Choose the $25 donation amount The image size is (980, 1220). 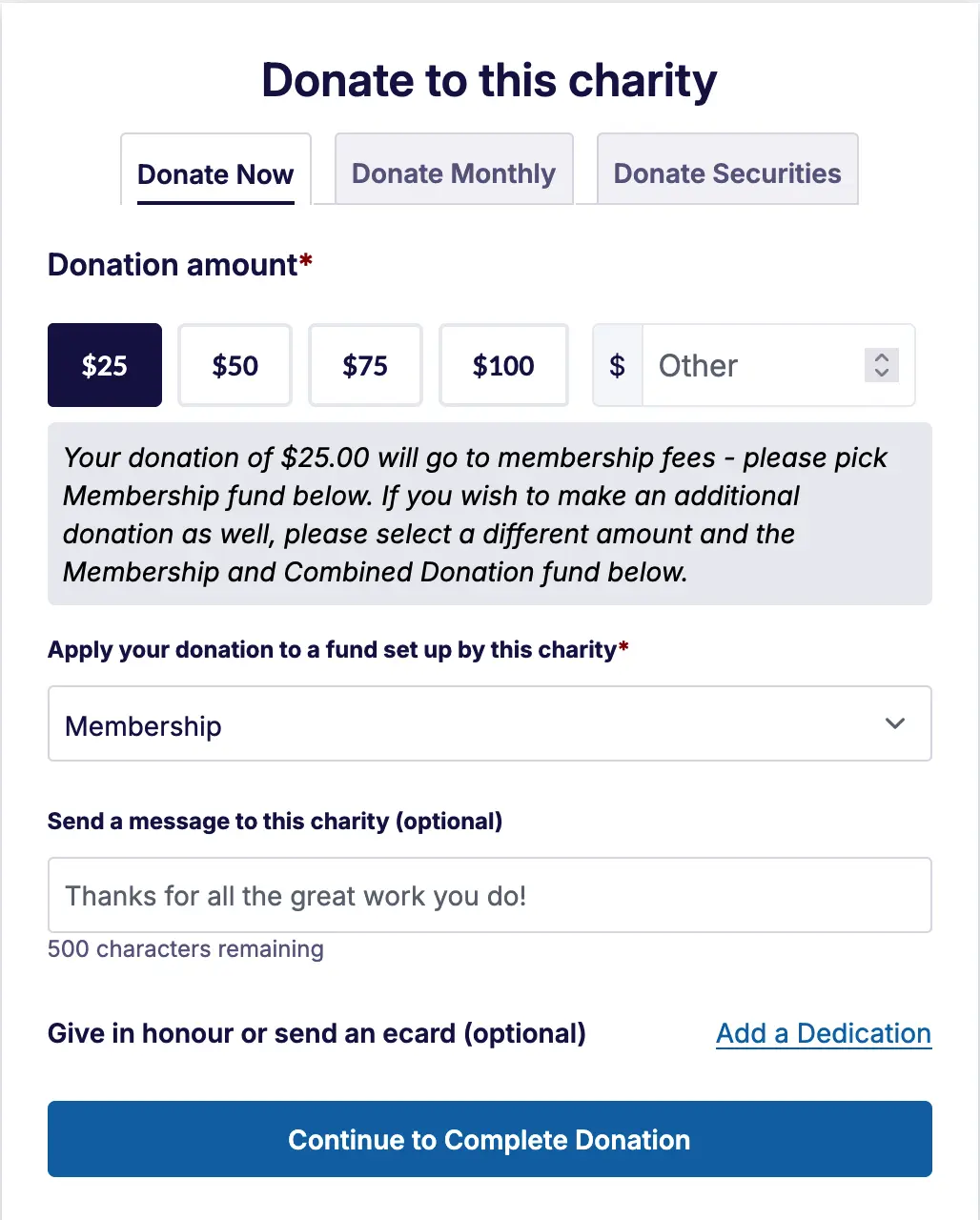tap(105, 365)
